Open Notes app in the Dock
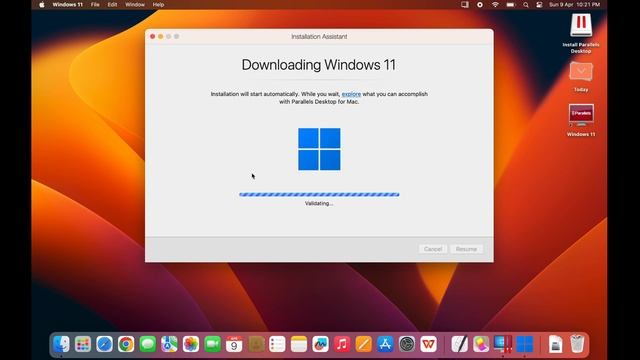 [x=299, y=344]
